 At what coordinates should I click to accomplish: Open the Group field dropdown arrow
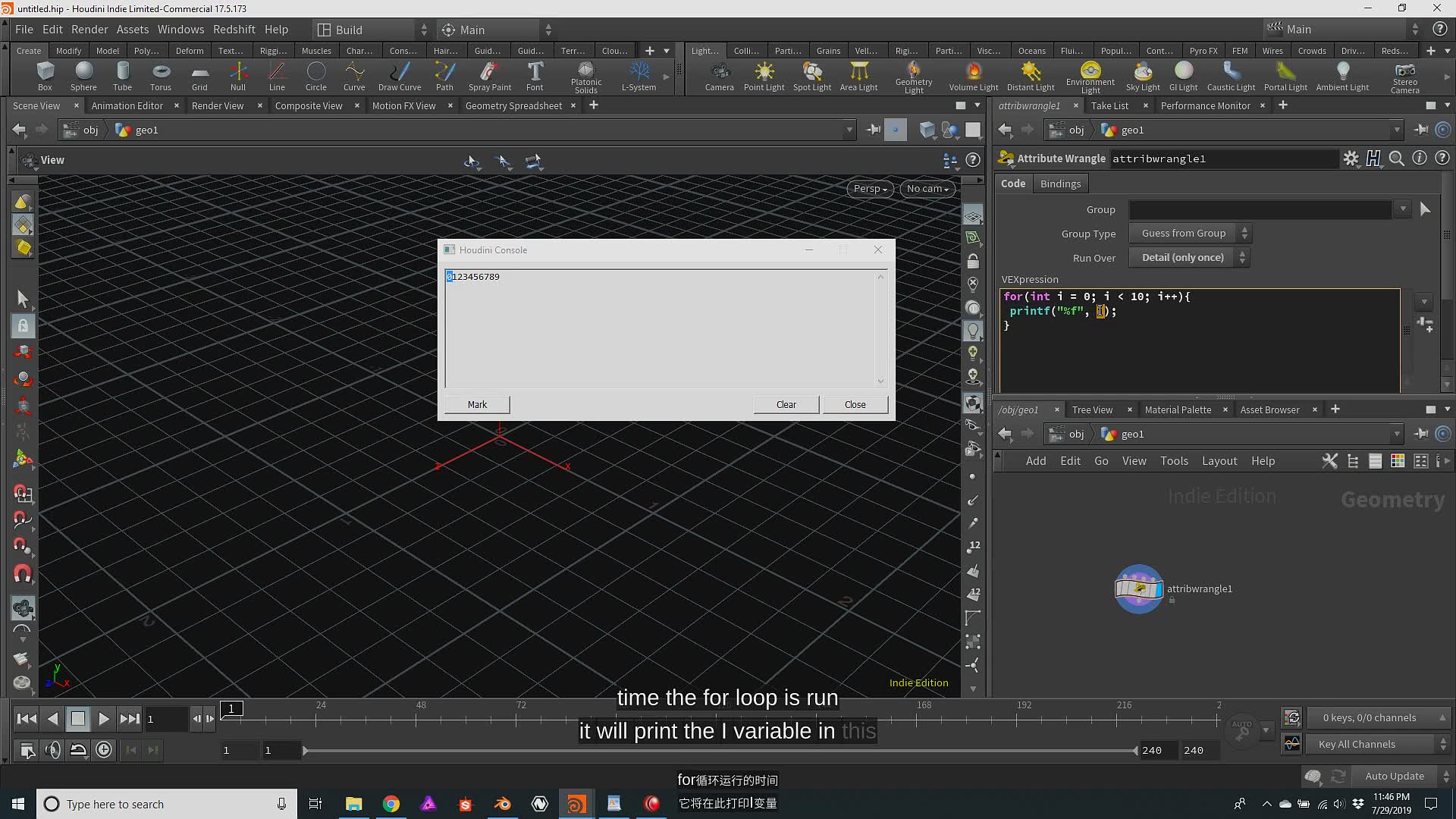1403,209
